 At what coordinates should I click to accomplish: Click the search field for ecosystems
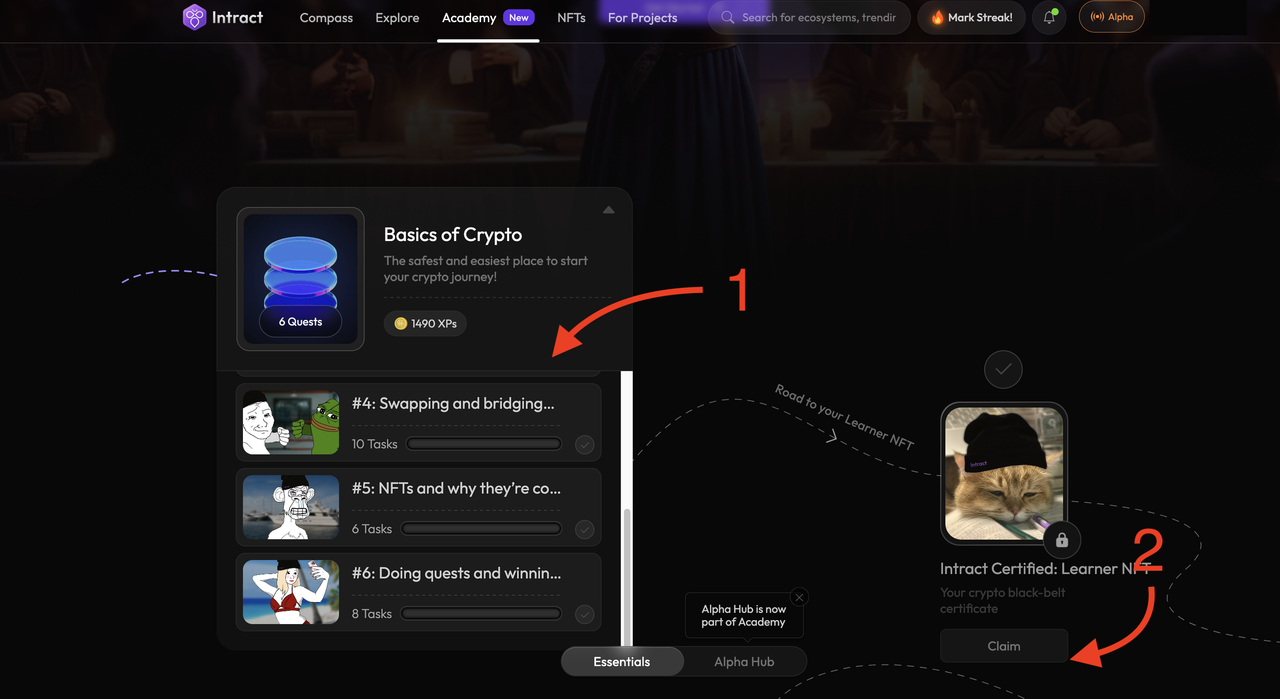pos(809,17)
